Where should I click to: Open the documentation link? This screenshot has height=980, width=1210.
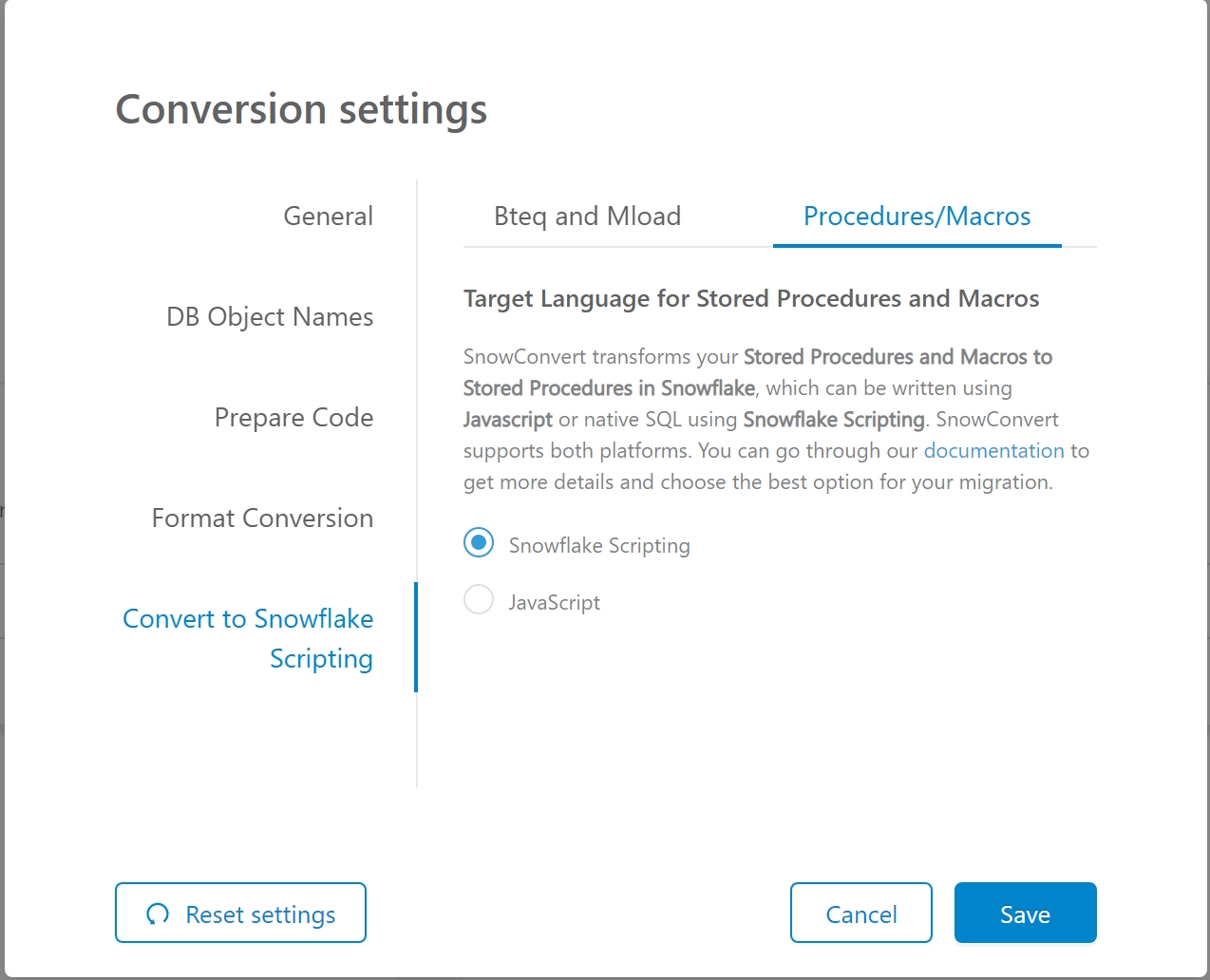[x=993, y=451]
